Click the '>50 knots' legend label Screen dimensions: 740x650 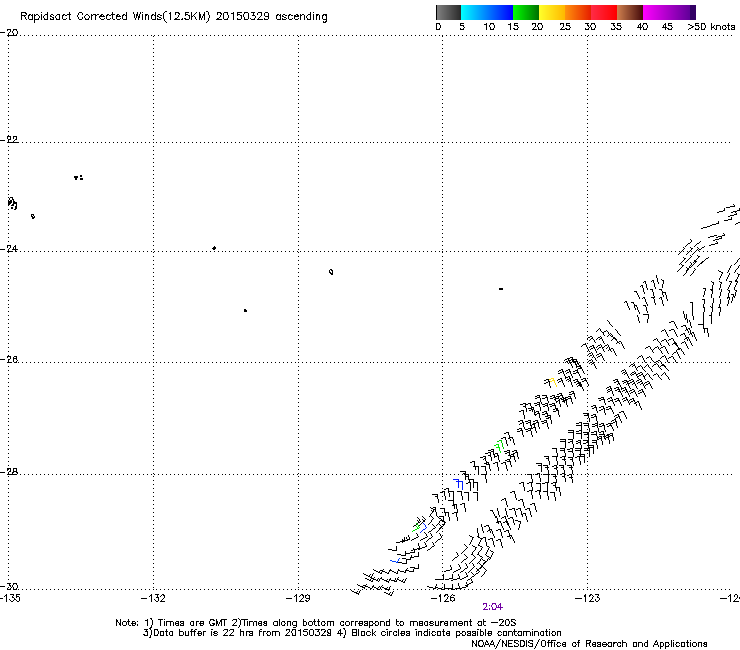[711, 27]
